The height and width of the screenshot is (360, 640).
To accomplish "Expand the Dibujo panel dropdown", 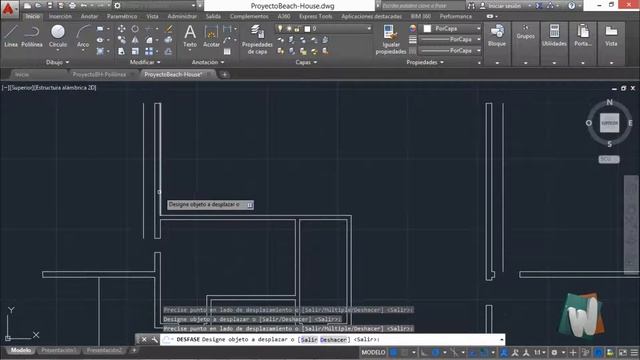I will (x=58, y=62).
